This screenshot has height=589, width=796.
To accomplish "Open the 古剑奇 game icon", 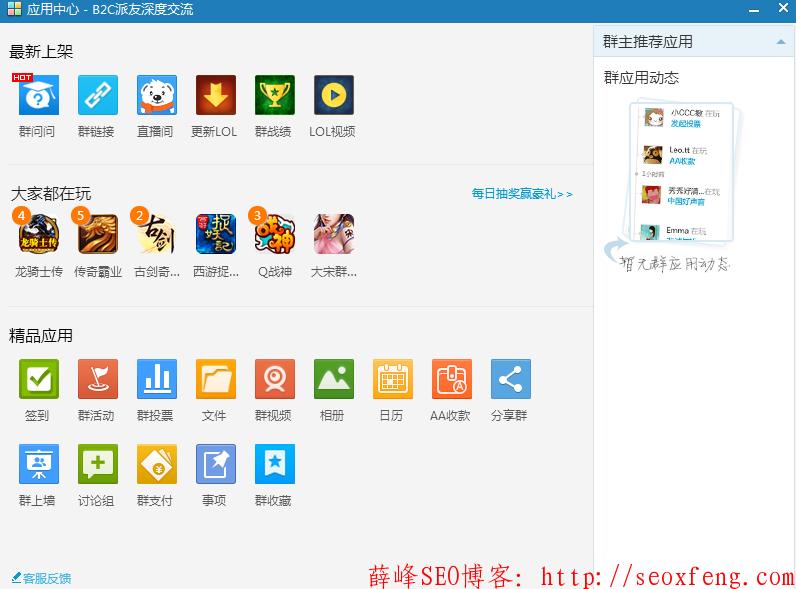I will tap(157, 234).
